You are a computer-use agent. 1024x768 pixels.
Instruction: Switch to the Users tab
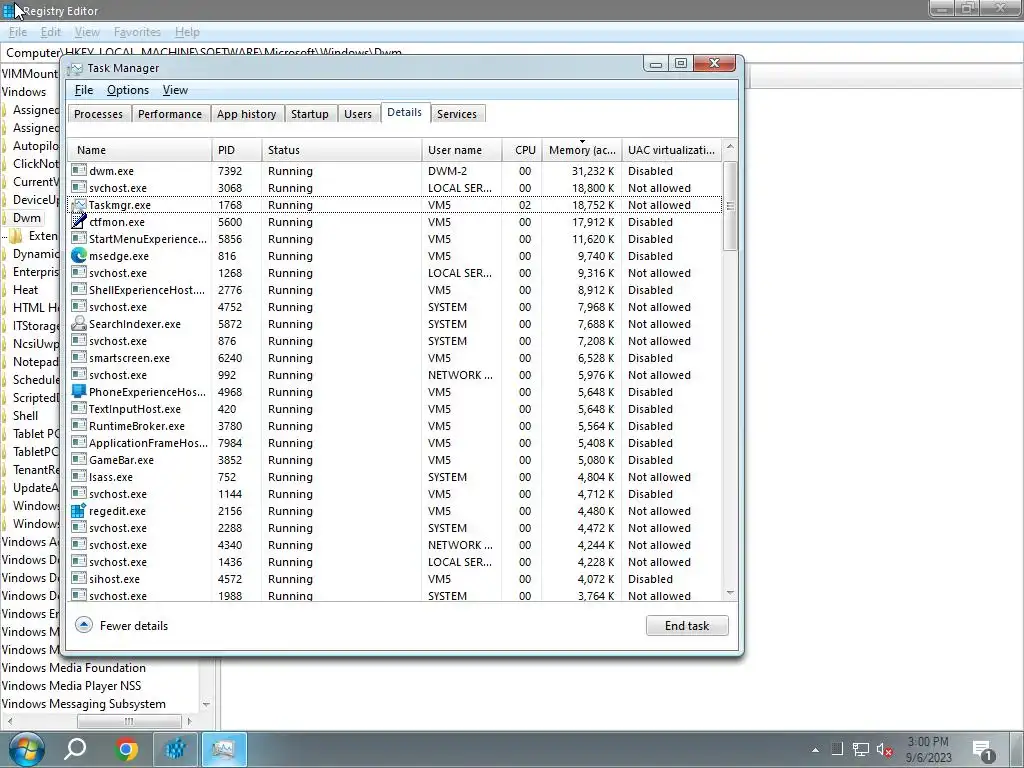pyautogui.click(x=358, y=114)
